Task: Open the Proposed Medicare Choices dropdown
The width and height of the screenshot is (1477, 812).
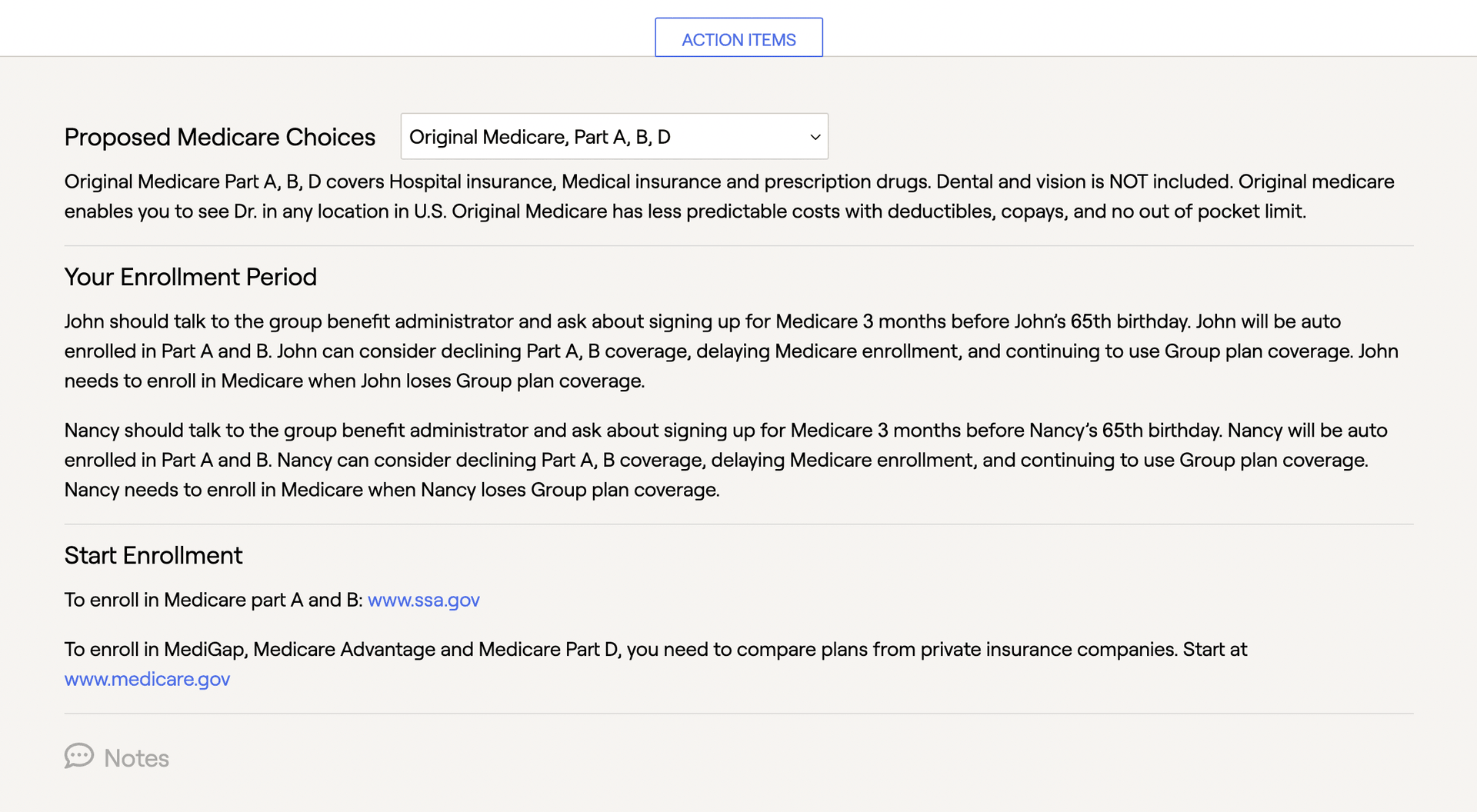Action: tap(614, 136)
